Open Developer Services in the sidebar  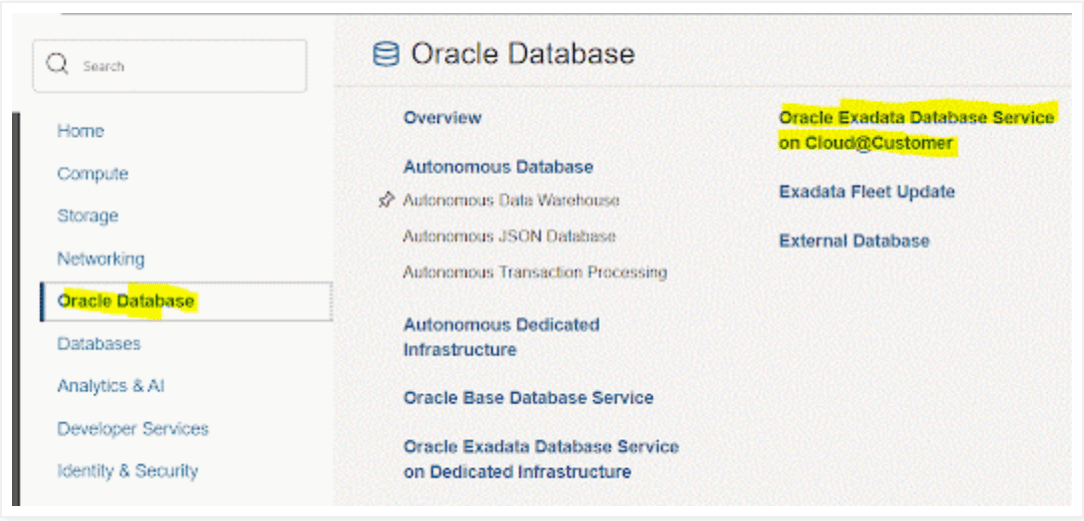(x=132, y=429)
